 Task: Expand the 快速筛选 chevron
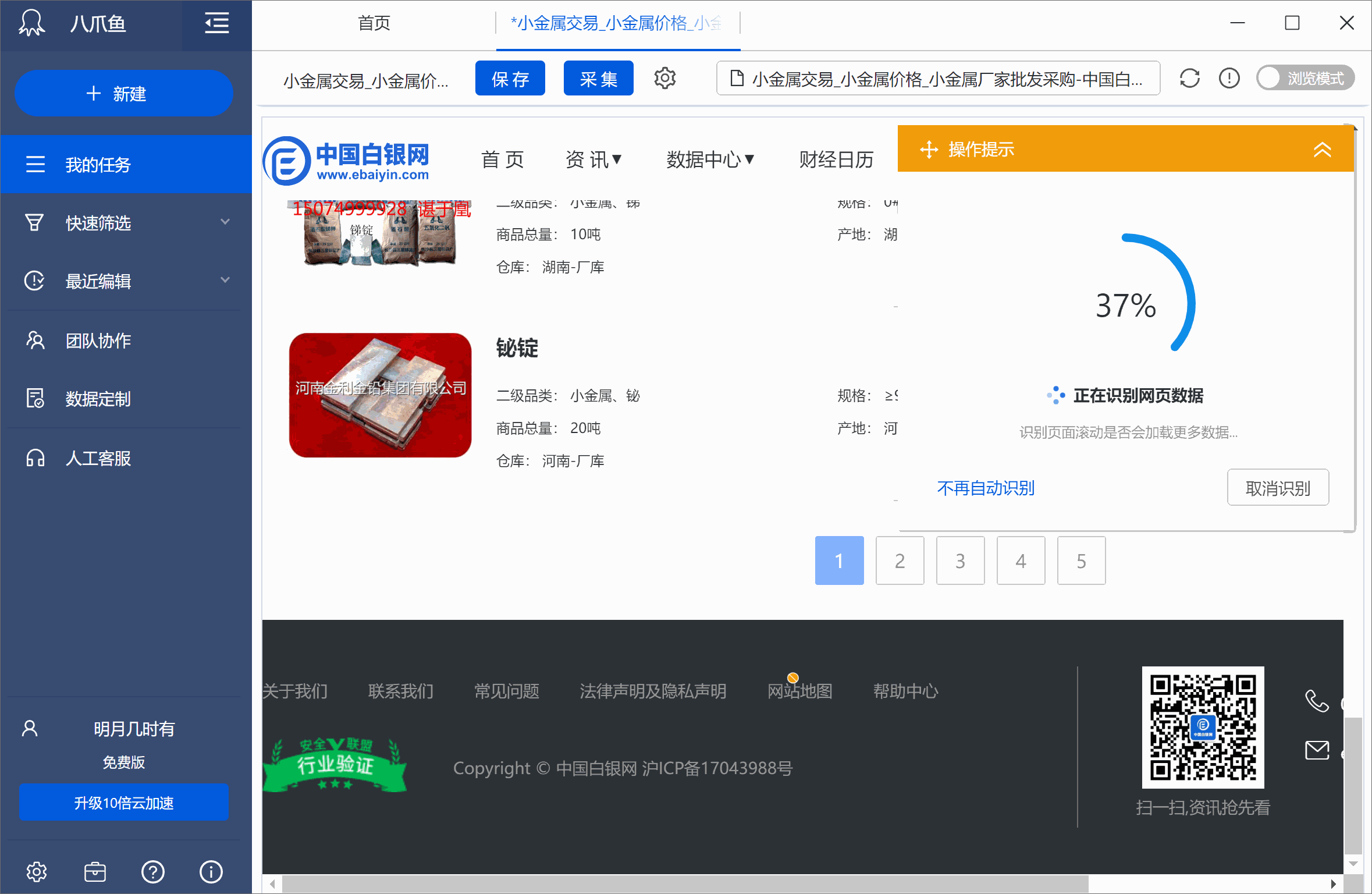225,222
